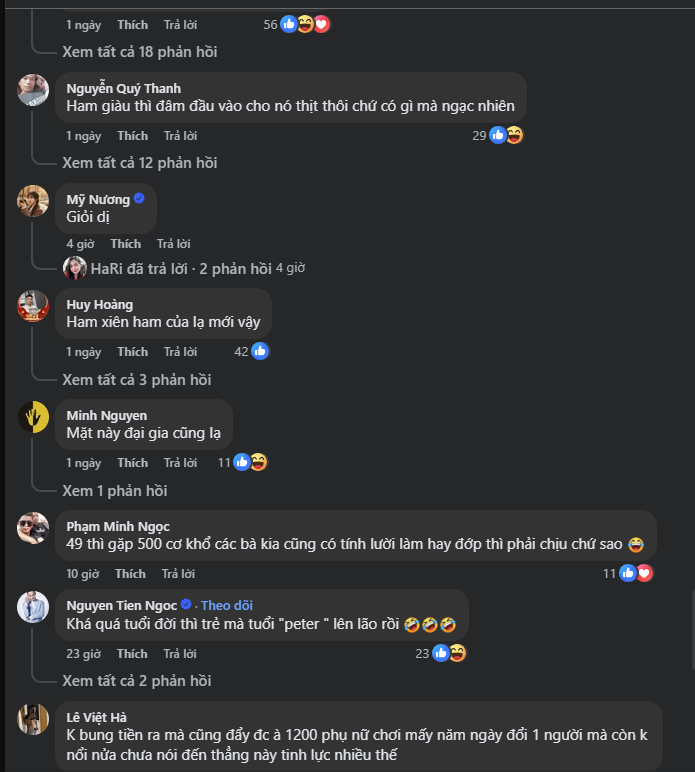
Task: Show 3 replies under Huy Hoàng's comment
Action: click(x=136, y=379)
